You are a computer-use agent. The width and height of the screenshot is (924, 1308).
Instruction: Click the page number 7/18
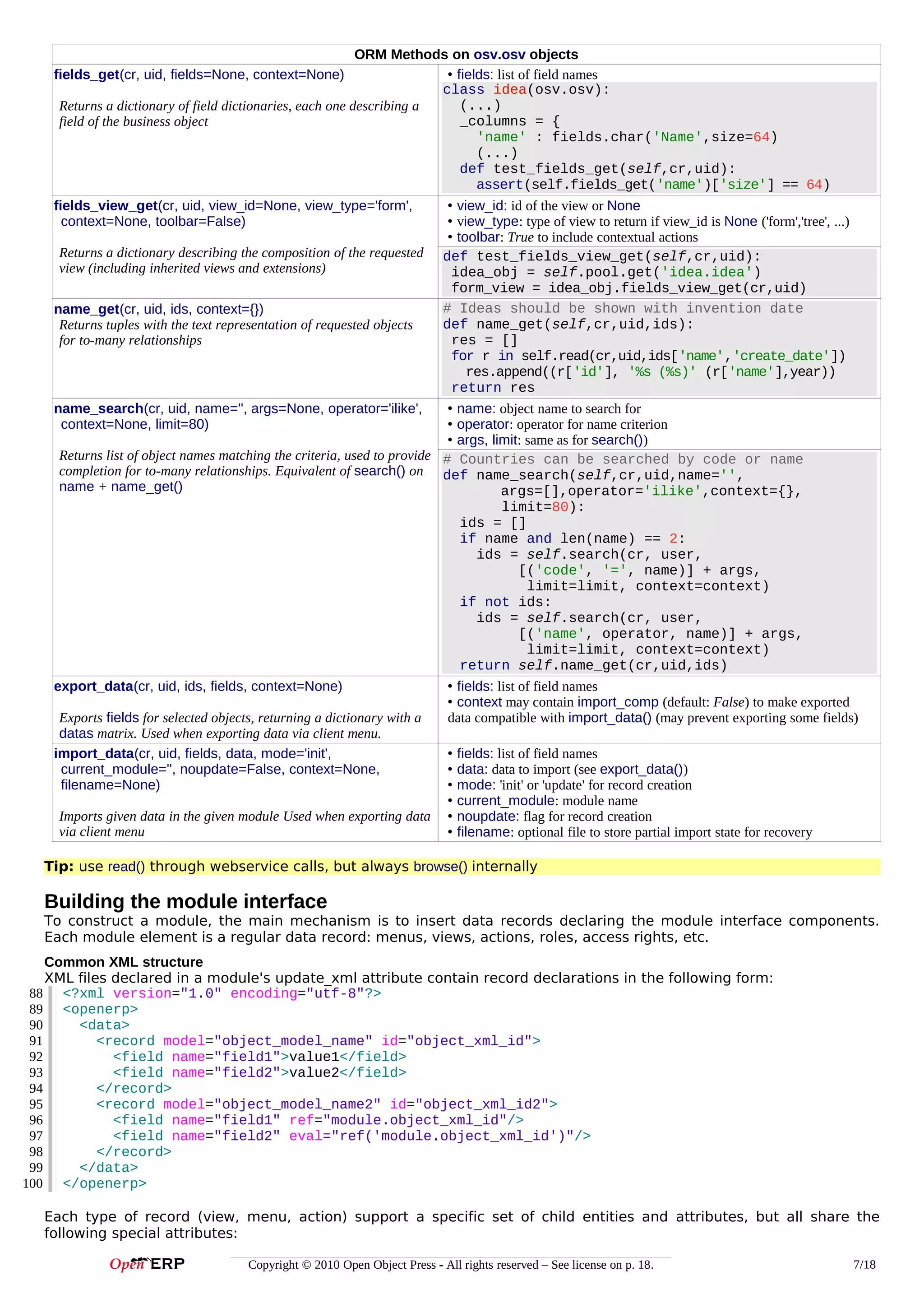(864, 1265)
